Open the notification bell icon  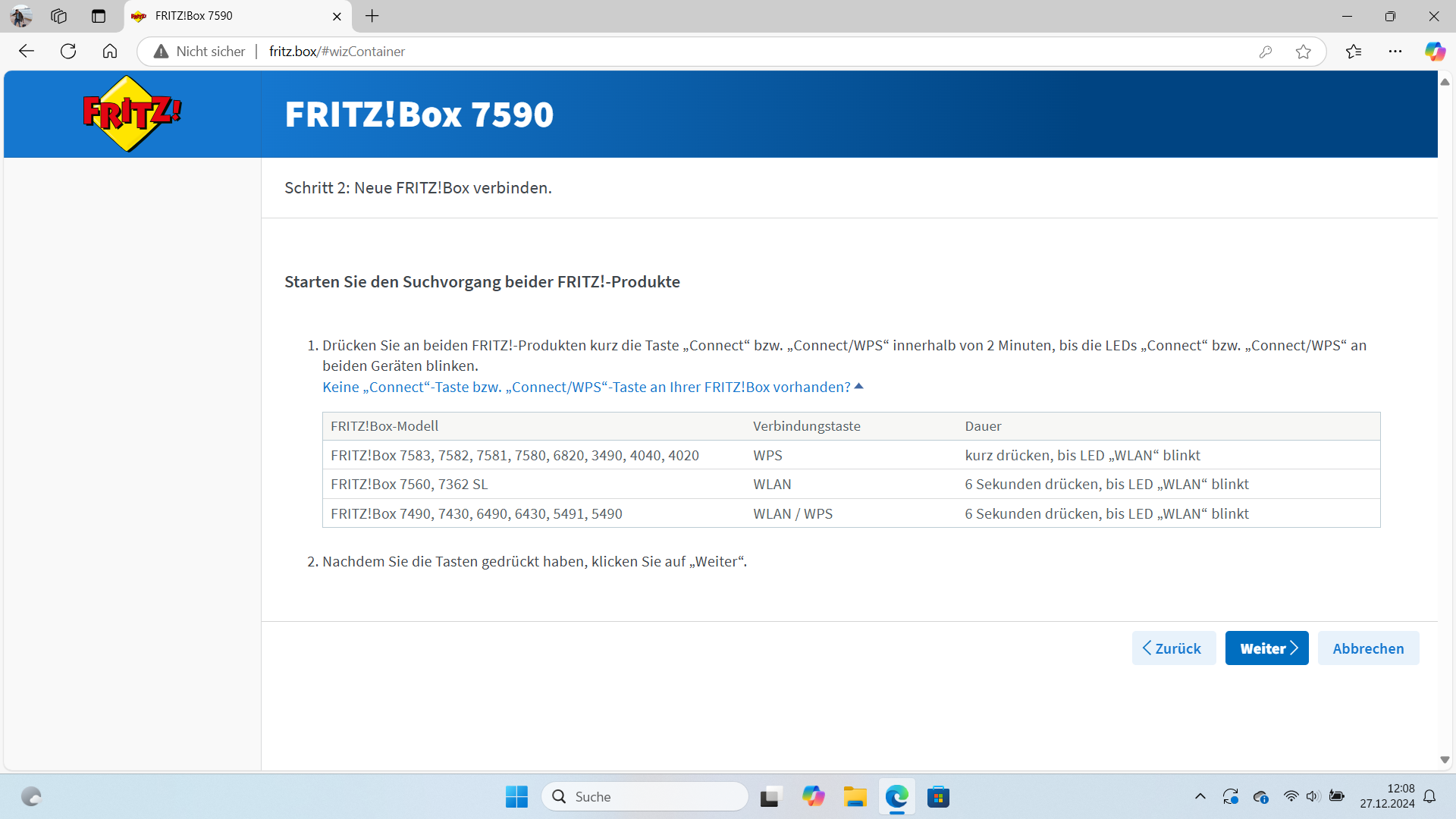(1429, 796)
